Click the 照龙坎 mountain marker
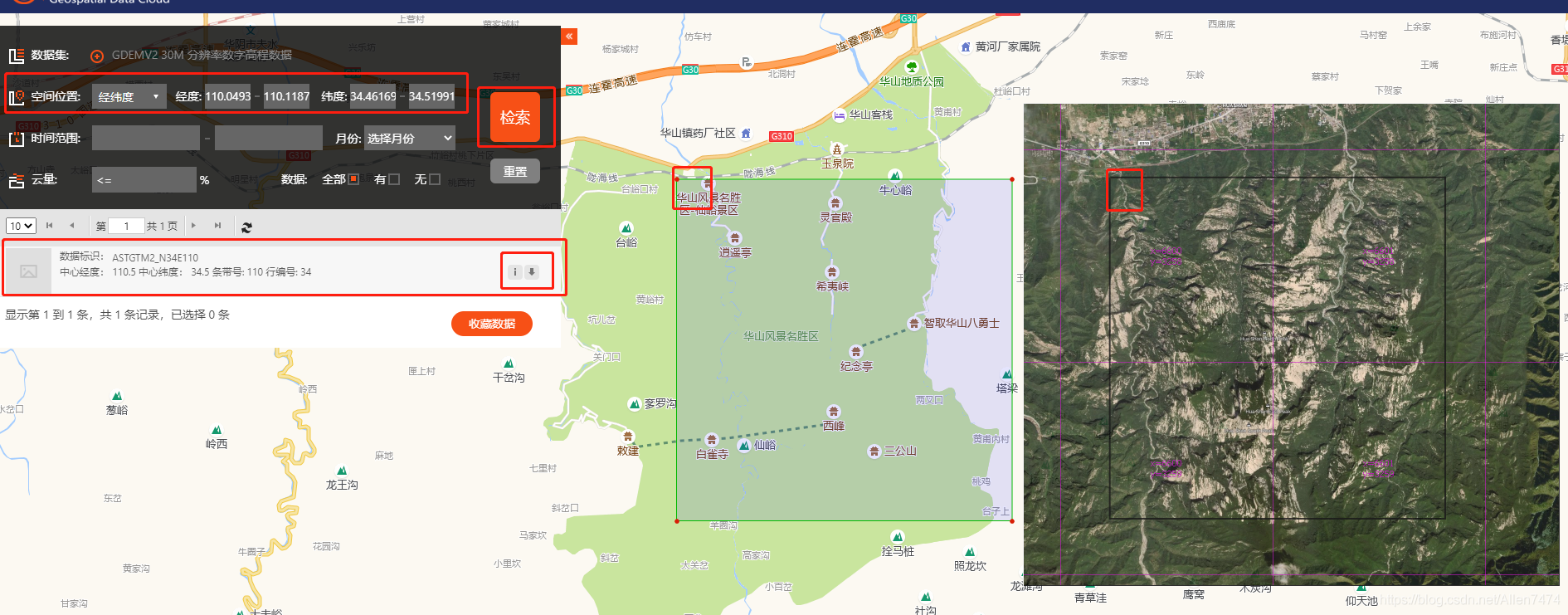Viewport: 1568px width, 615px height. pos(970,552)
